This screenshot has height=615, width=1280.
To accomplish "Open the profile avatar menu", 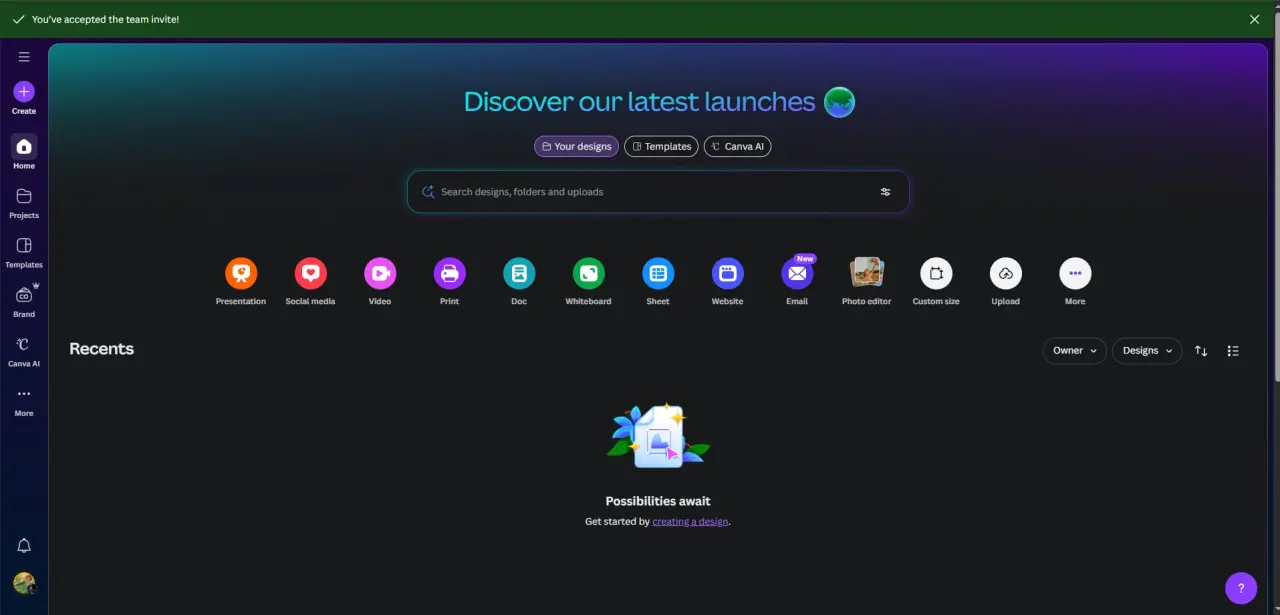I will point(24,583).
